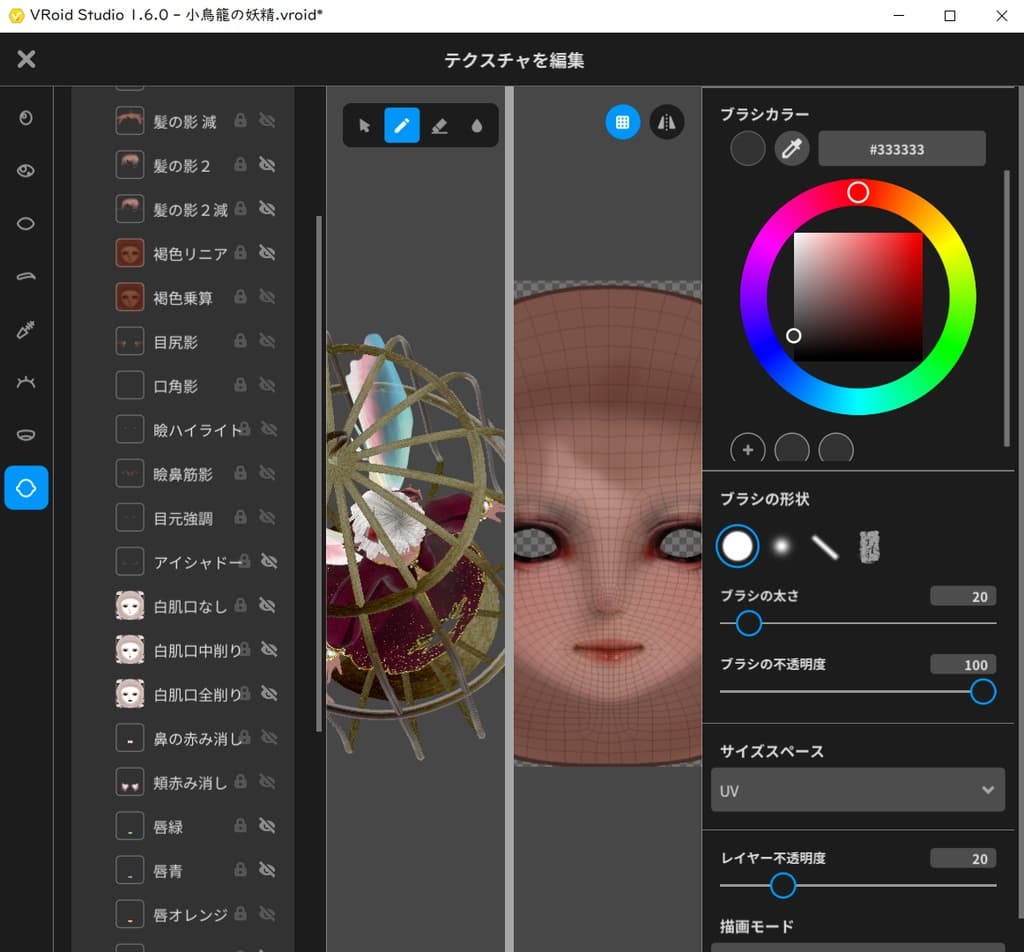The width and height of the screenshot is (1024, 952).
Task: Toggle visibility of 髪の影２ layer
Action: pos(267,164)
